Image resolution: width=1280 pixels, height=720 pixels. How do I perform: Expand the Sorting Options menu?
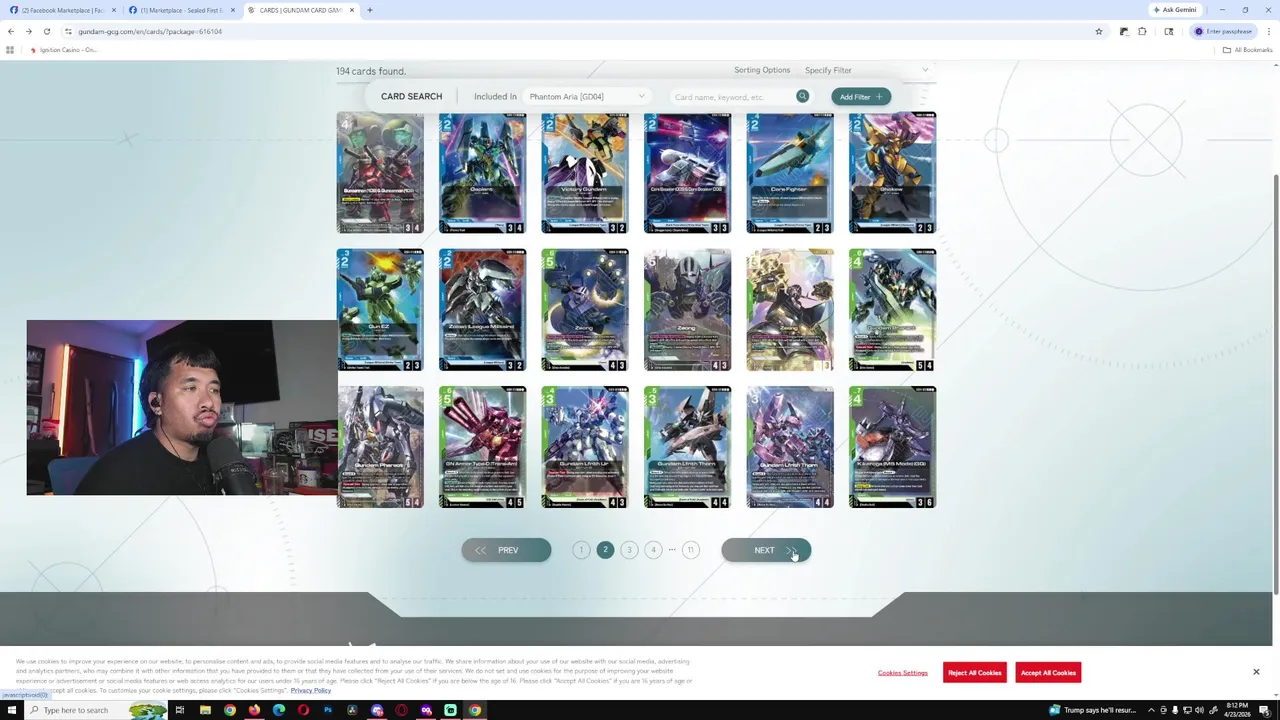pos(762,70)
